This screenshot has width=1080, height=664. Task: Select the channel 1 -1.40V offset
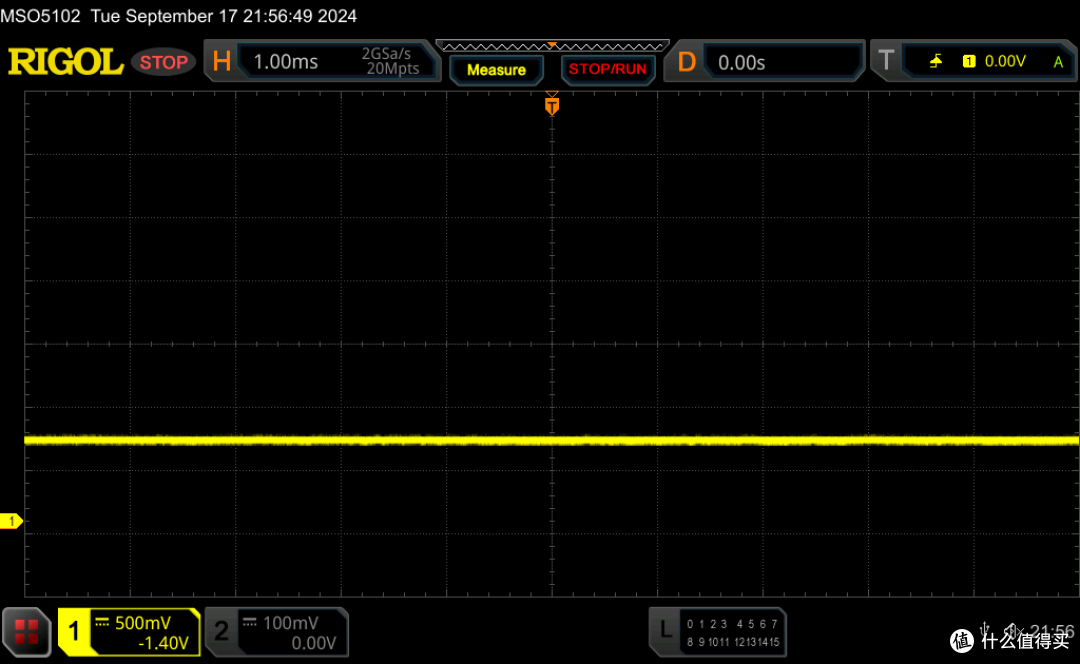click(x=163, y=643)
